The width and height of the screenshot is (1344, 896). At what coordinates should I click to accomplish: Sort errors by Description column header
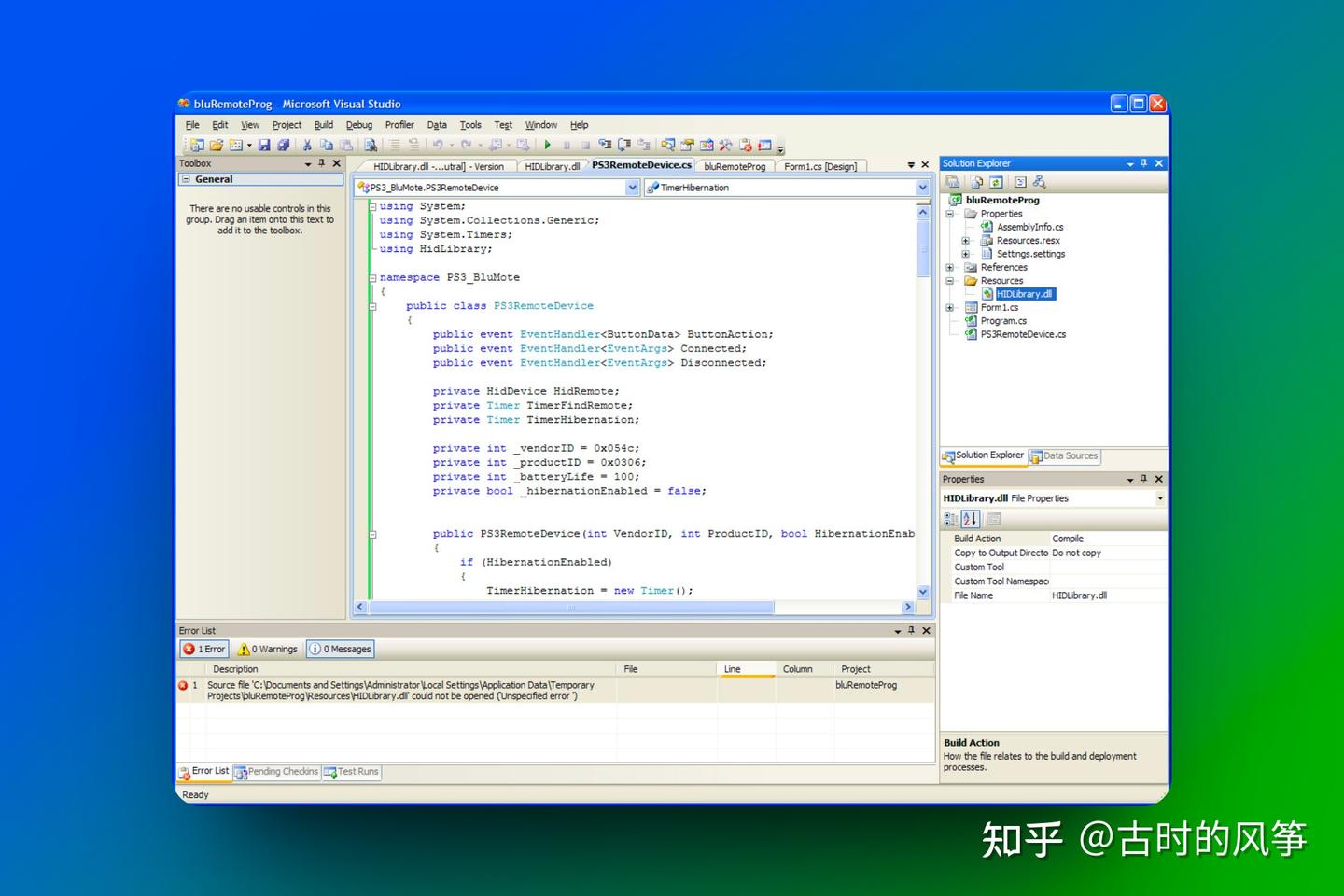coord(411,669)
